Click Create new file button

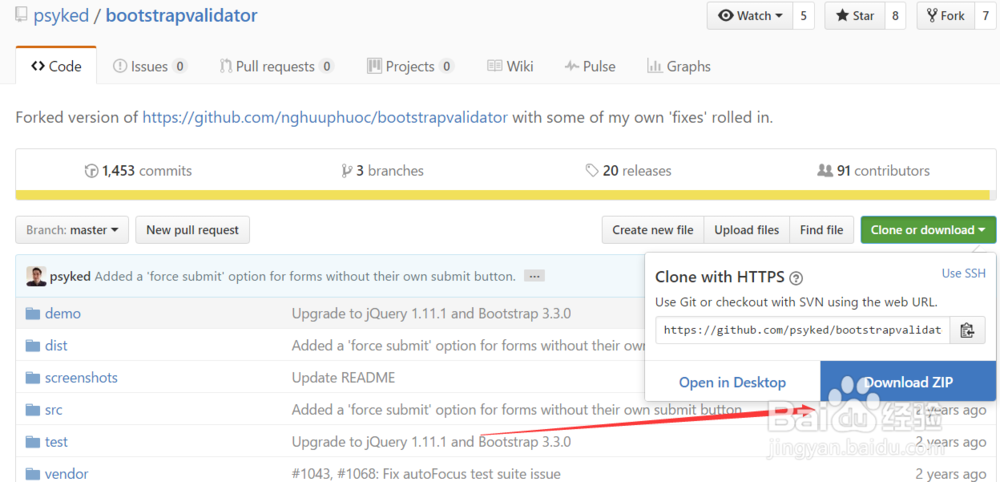coord(653,230)
